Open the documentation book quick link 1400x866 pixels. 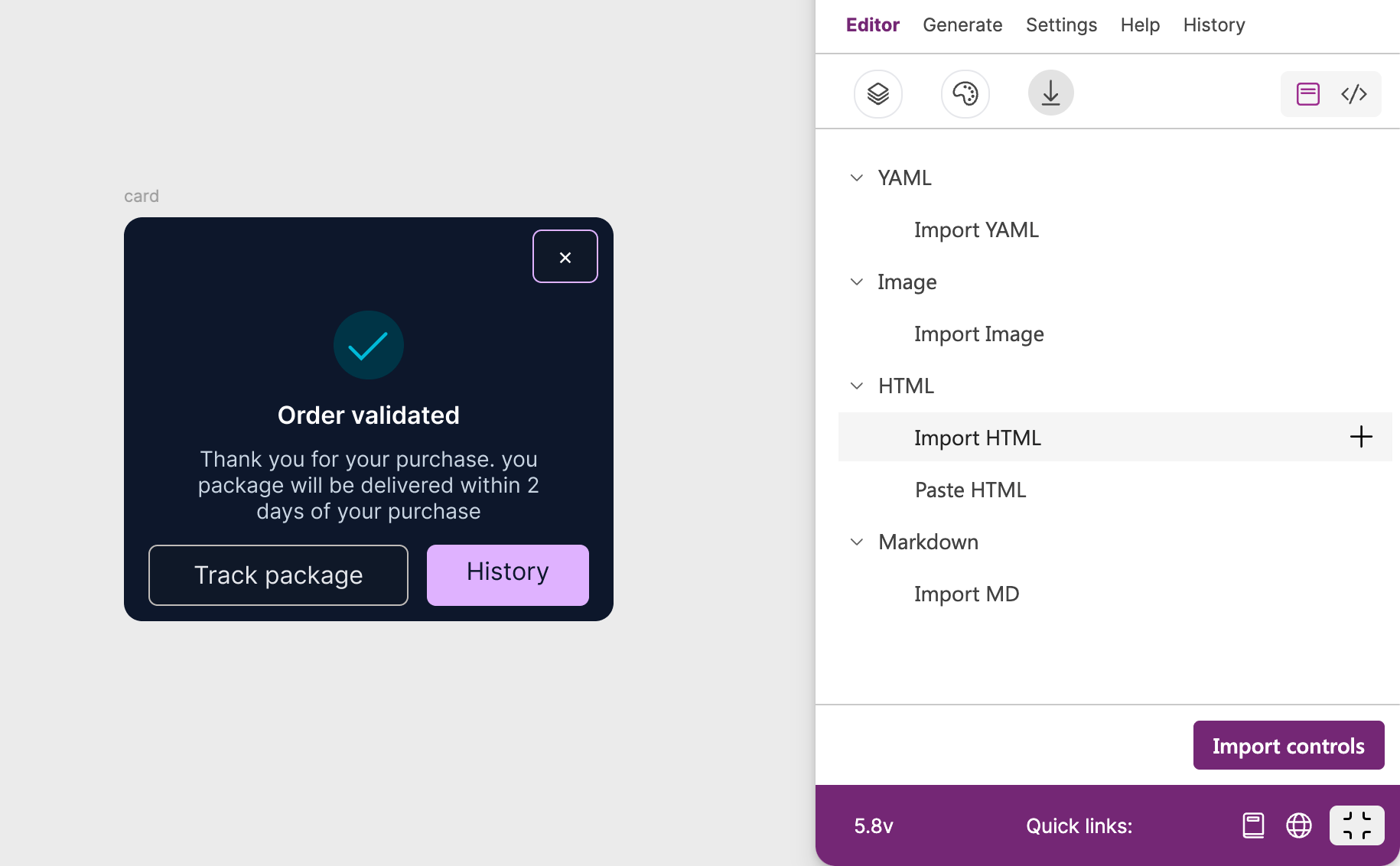tap(1253, 825)
